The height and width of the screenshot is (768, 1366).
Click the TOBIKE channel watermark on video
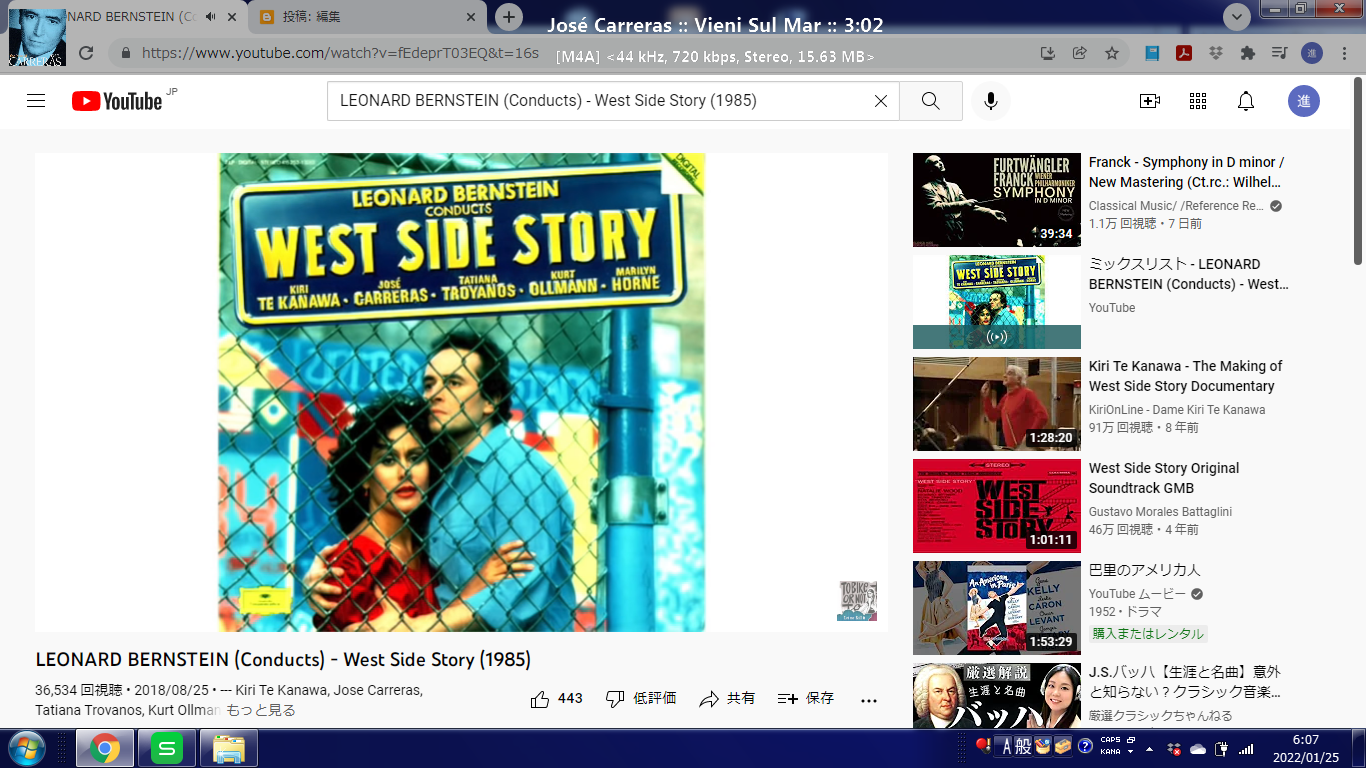coord(857,601)
